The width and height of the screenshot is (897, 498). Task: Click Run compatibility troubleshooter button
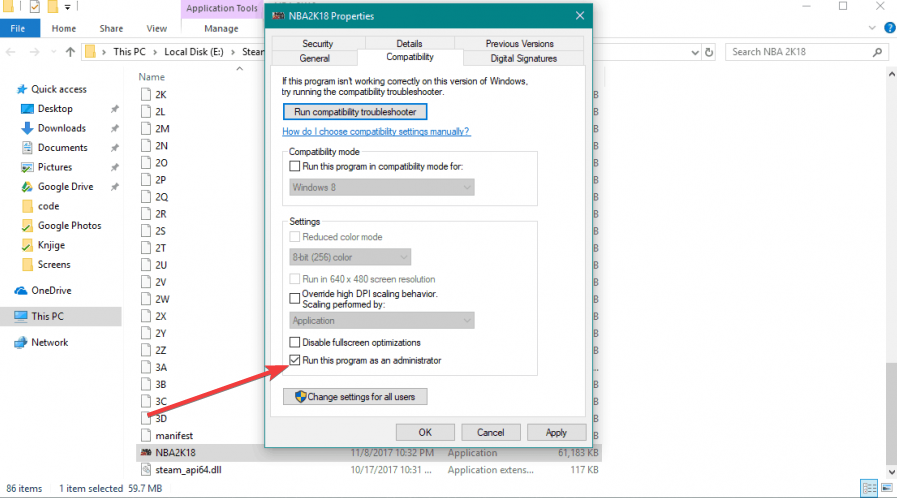(x=355, y=112)
